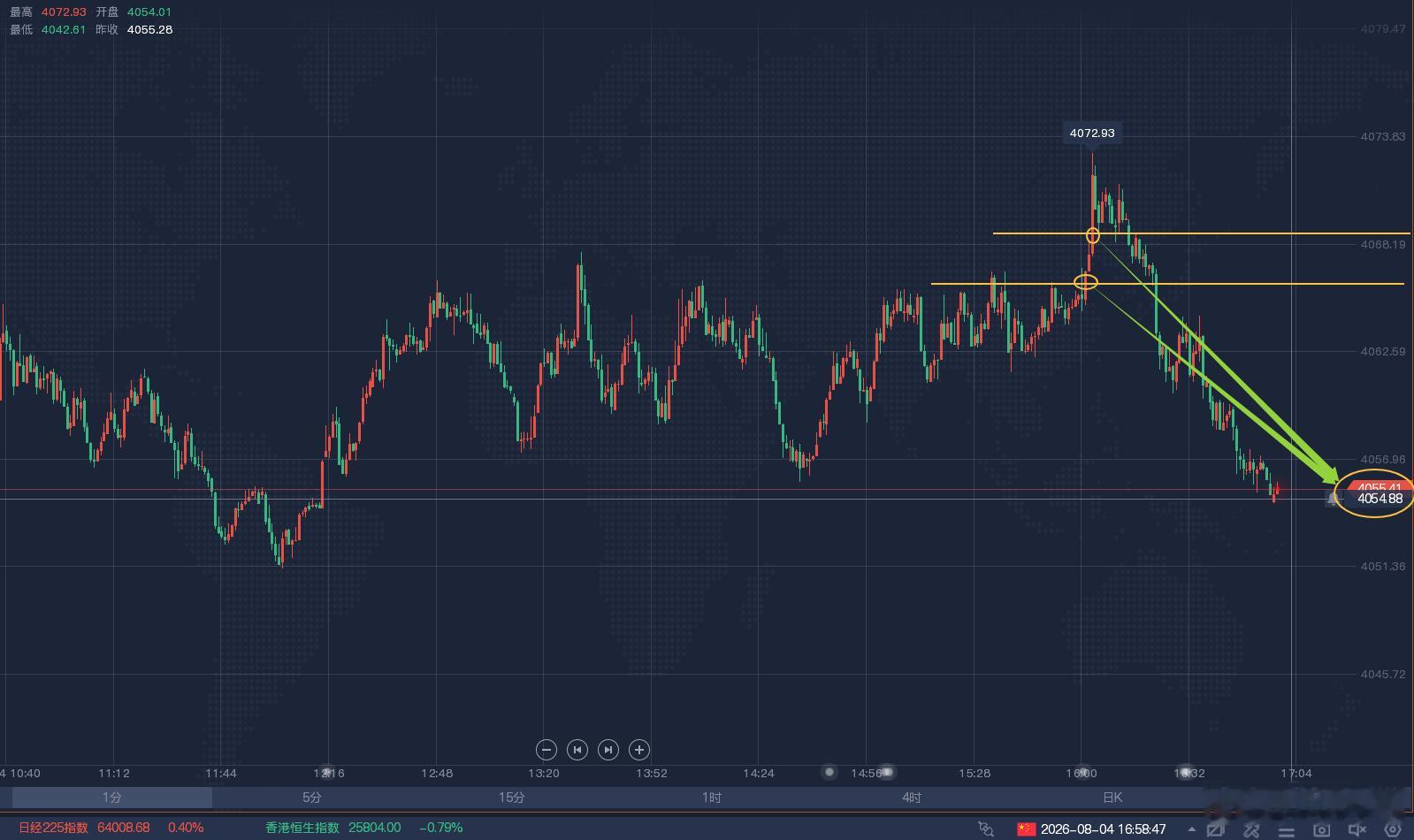Click the connection plug status icon

[x=986, y=829]
